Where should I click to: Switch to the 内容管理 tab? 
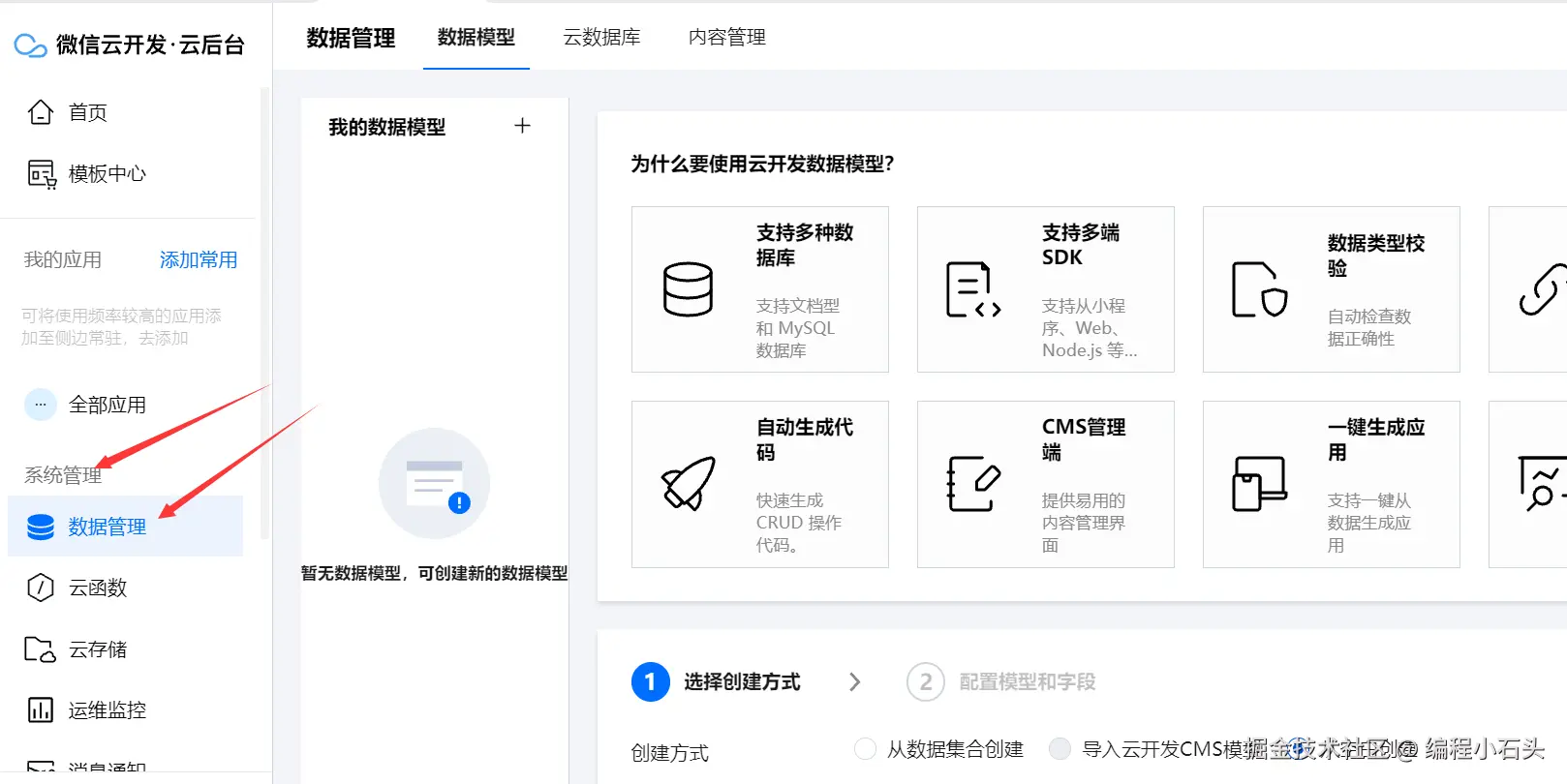click(727, 37)
